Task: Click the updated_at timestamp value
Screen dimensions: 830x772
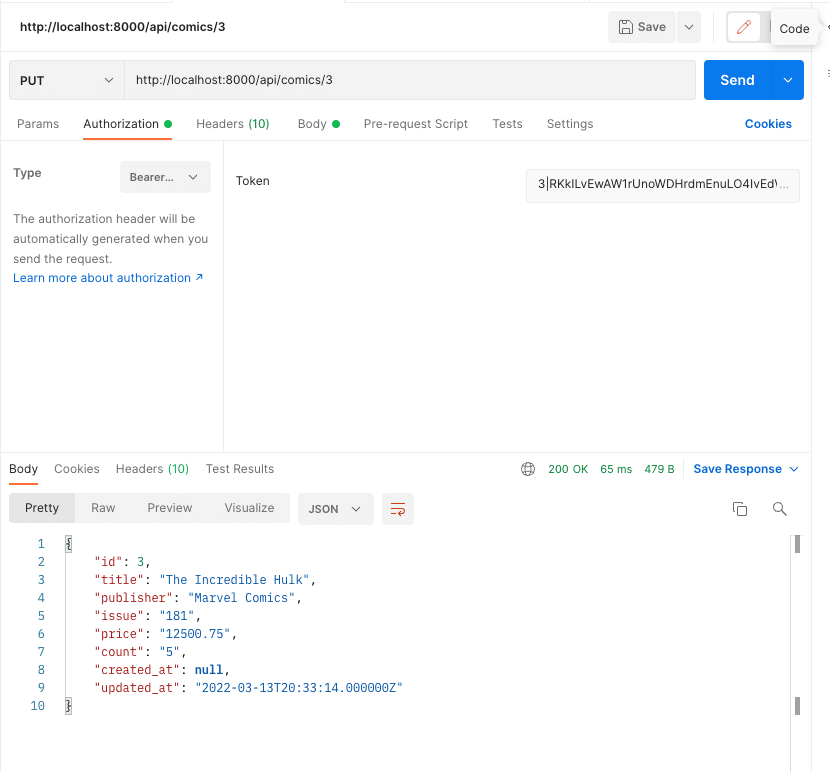Action: (299, 688)
